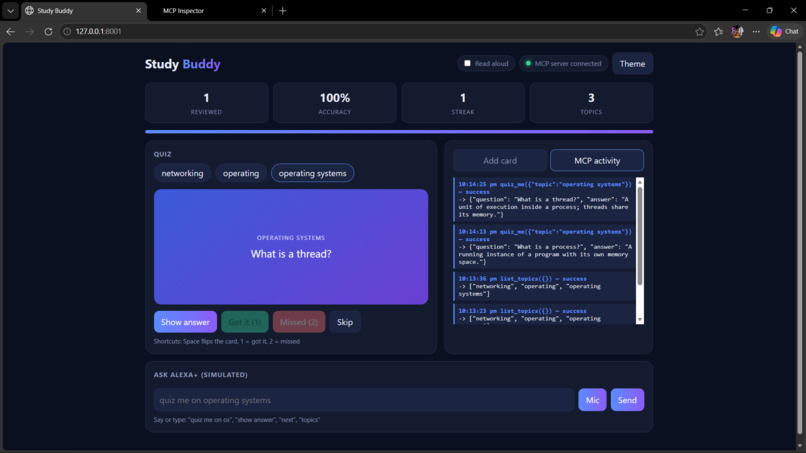The image size is (806, 453).
Task: Click the browser forward arrow
Action: click(29, 31)
